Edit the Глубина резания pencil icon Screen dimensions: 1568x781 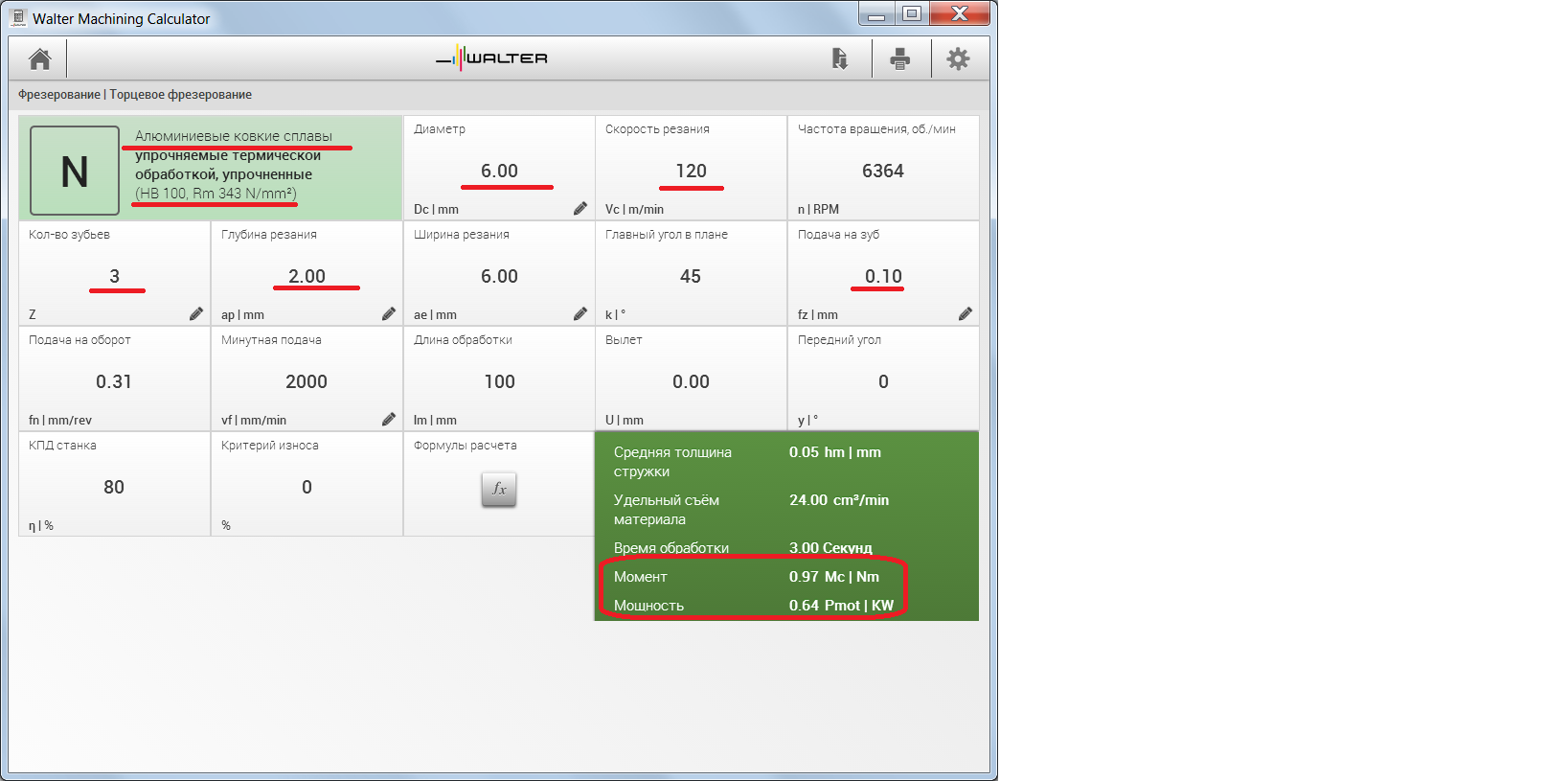tap(389, 313)
